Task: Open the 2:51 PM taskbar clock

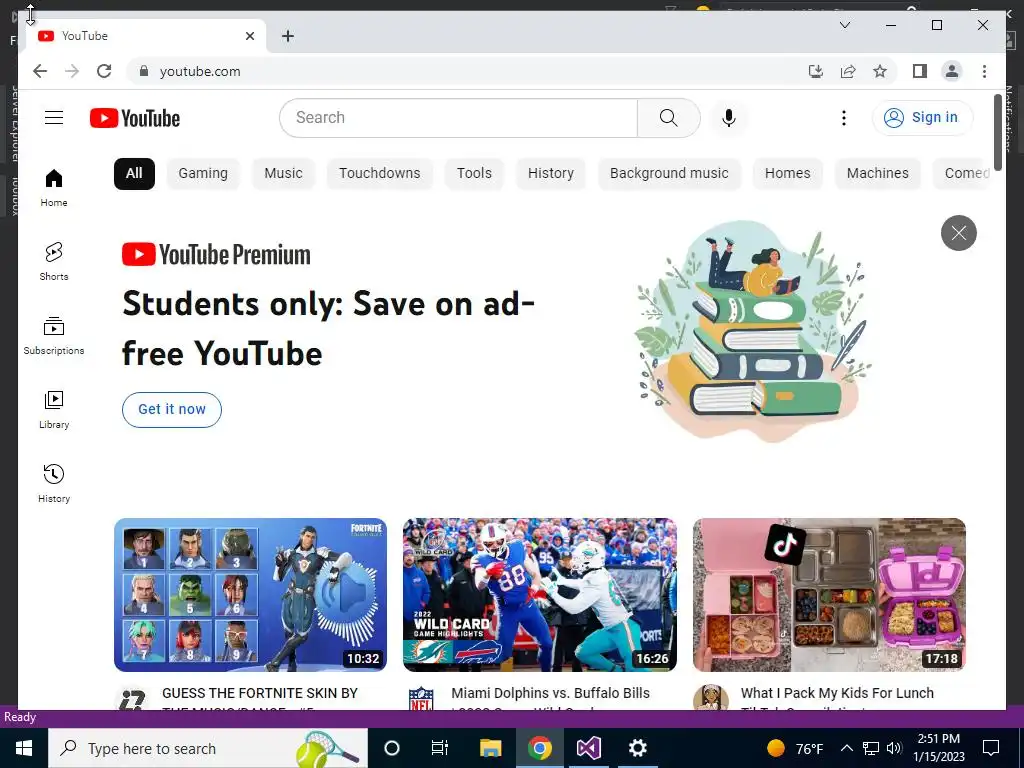Action: point(938,748)
